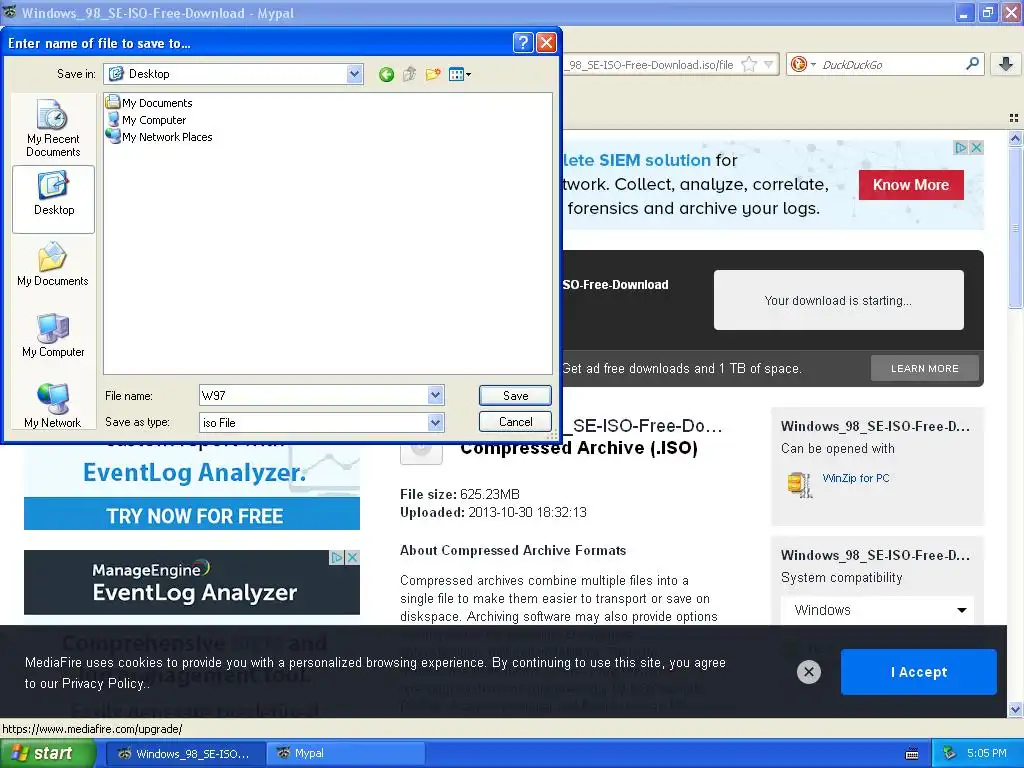The image size is (1024, 768).
Task: Open the WinZip for PC link
Action: click(x=856, y=478)
